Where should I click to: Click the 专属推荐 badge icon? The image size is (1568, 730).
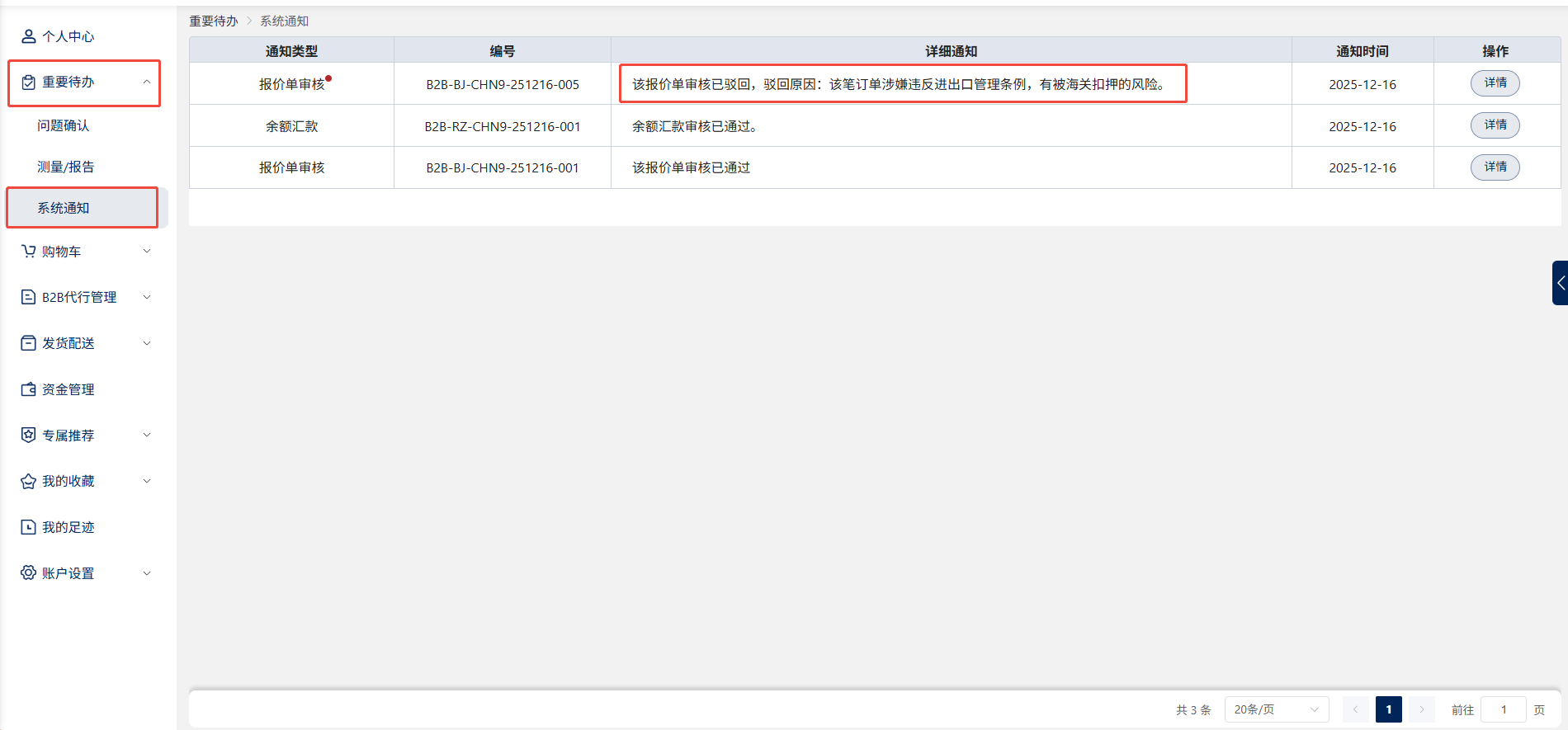tap(29, 436)
